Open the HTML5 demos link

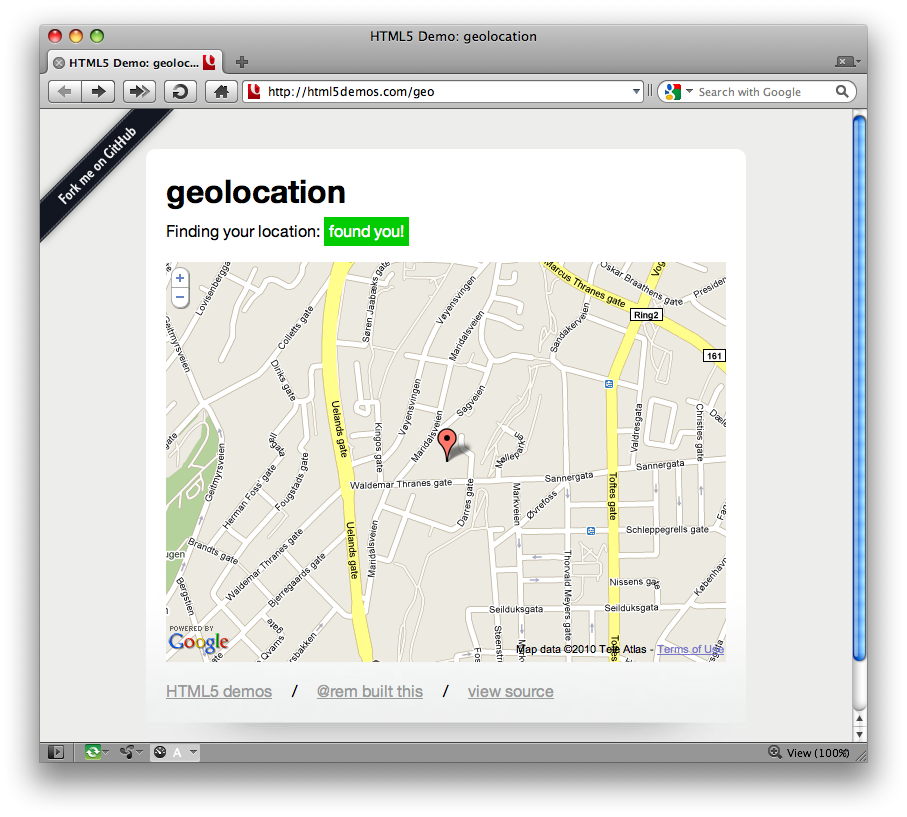pos(219,691)
